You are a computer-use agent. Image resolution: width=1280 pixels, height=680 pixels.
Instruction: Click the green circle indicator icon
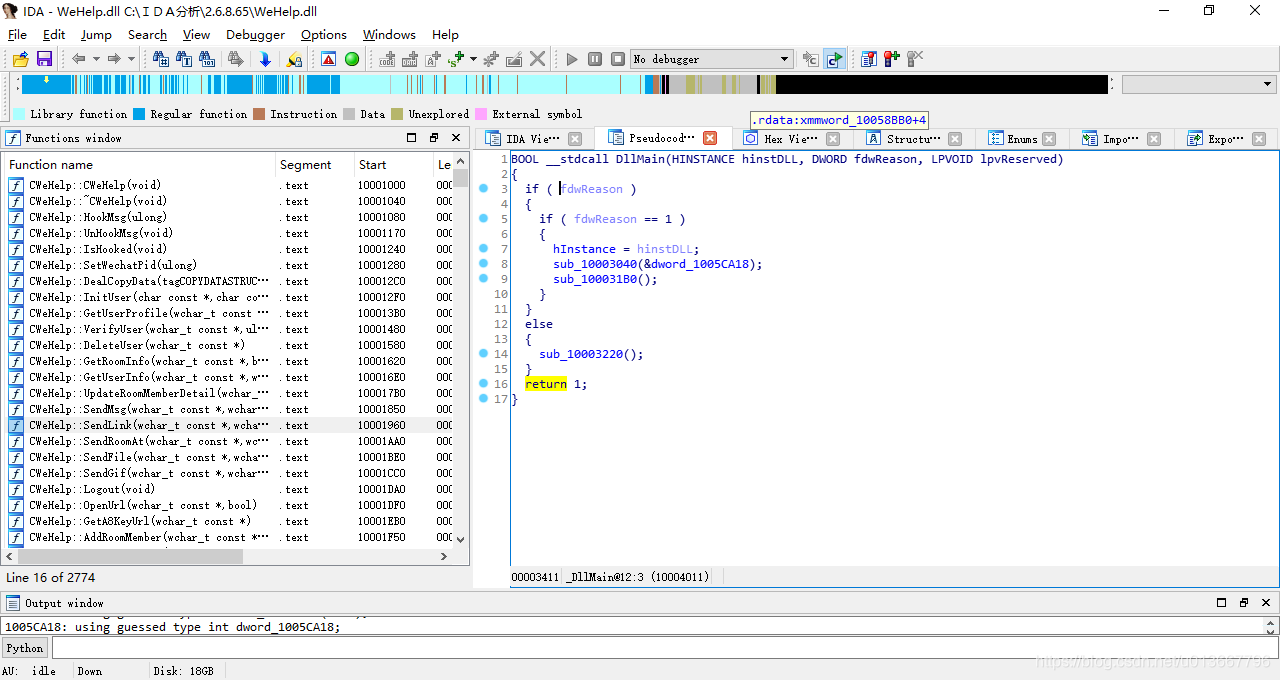point(352,59)
